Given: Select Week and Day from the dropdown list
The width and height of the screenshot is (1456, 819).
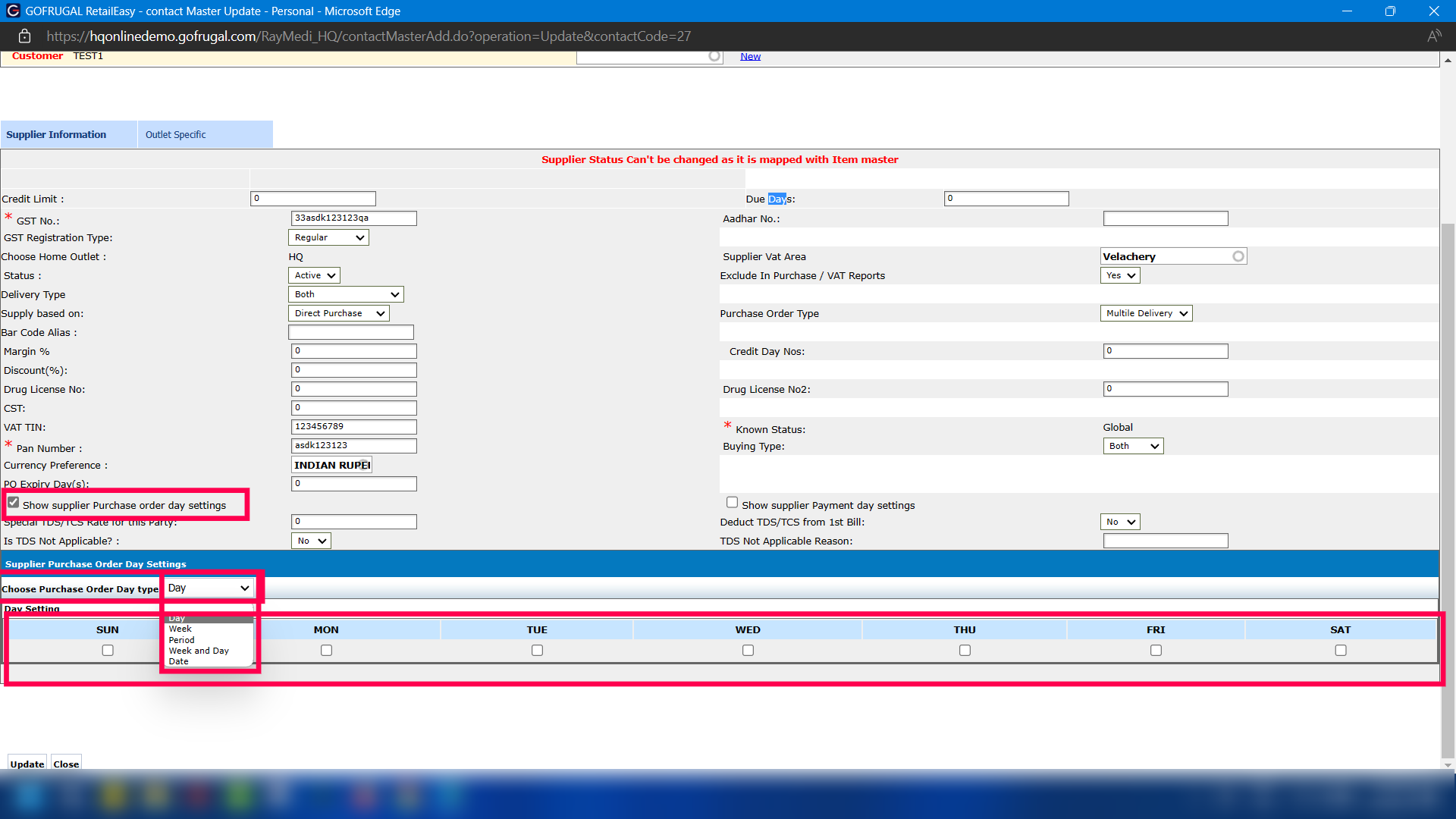Looking at the screenshot, I should 199,651.
